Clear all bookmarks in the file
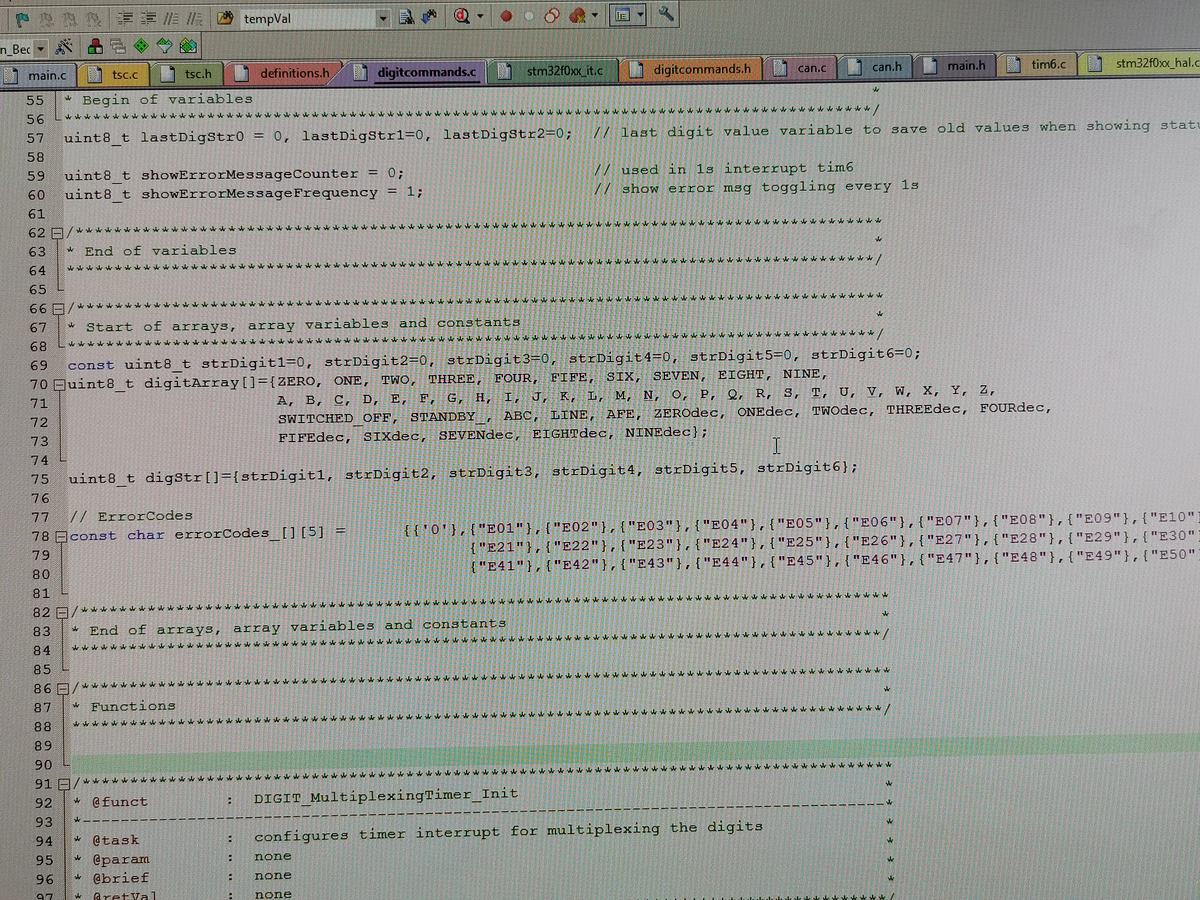Image resolution: width=1200 pixels, height=900 pixels. (93, 18)
